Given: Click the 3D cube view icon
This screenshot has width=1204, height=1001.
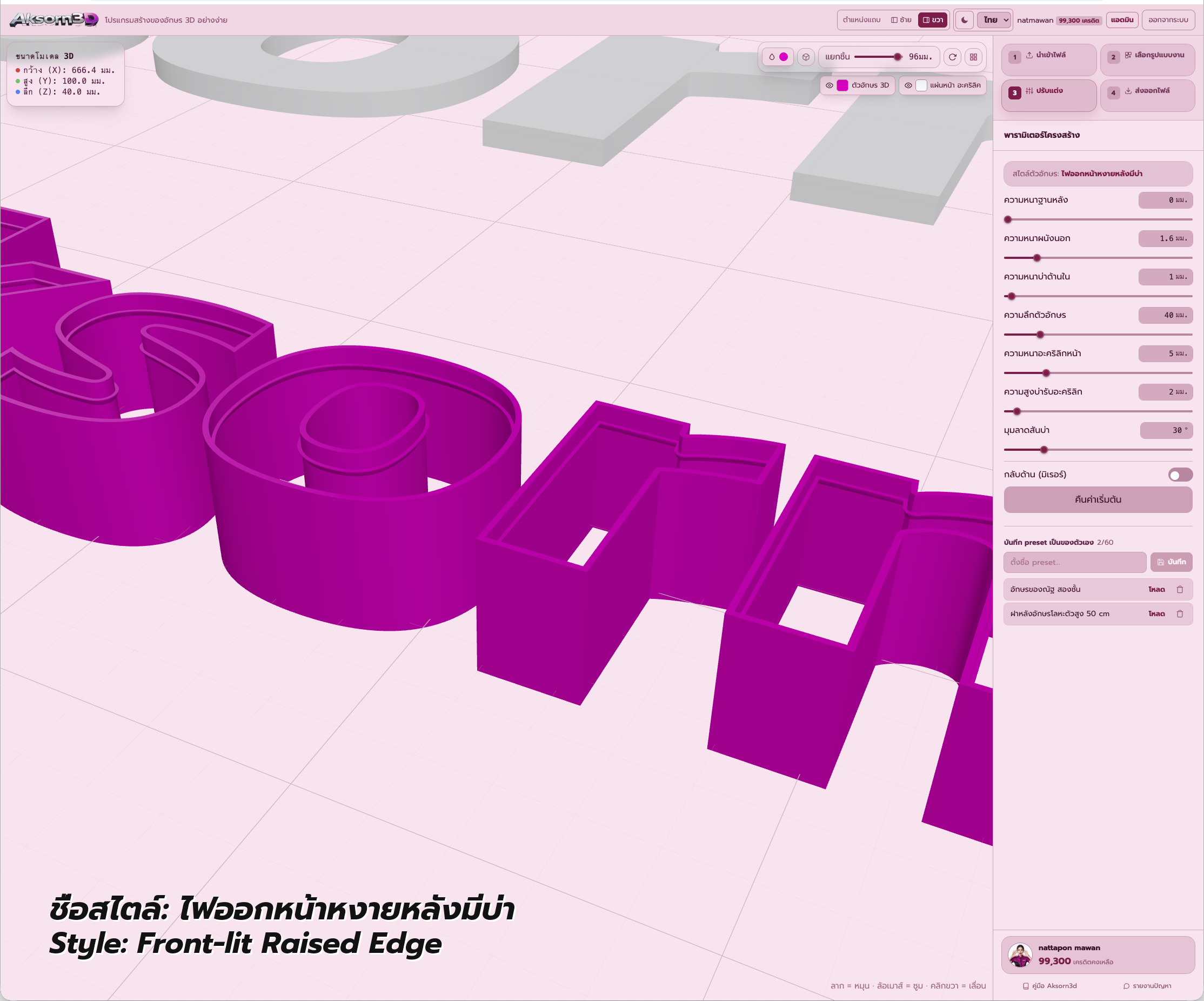Looking at the screenshot, I should coord(806,57).
